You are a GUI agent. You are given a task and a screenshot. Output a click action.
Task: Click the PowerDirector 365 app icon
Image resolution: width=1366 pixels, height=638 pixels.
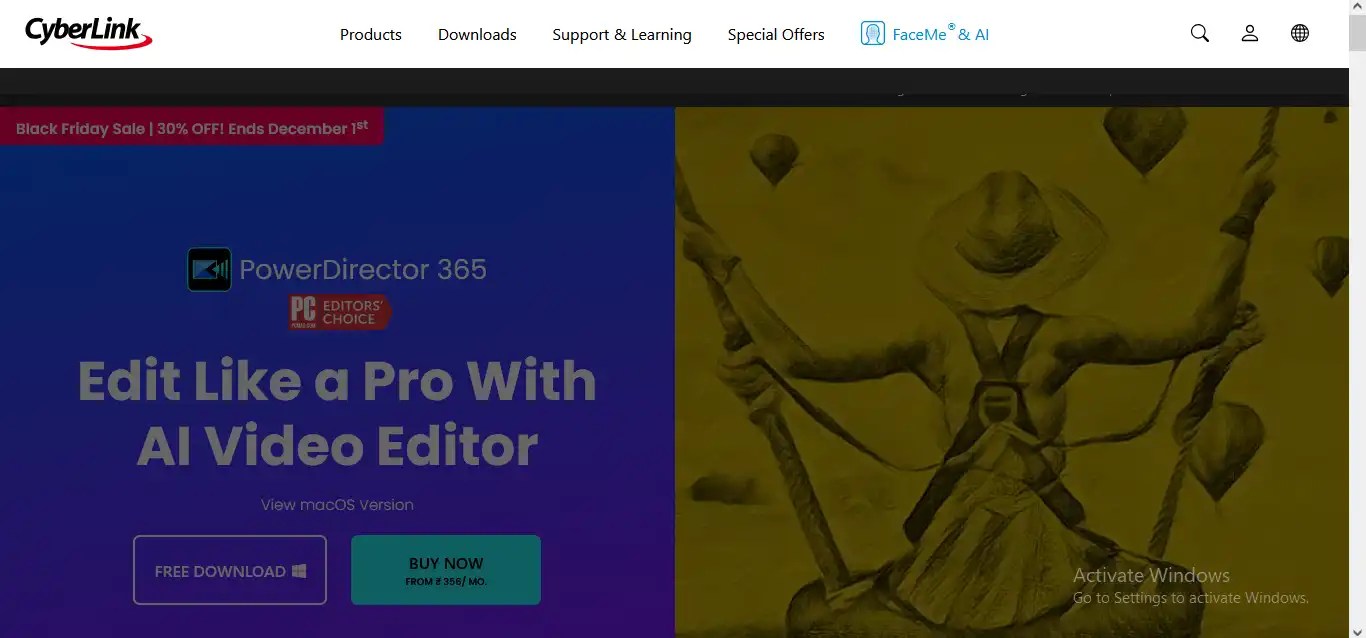pos(209,269)
